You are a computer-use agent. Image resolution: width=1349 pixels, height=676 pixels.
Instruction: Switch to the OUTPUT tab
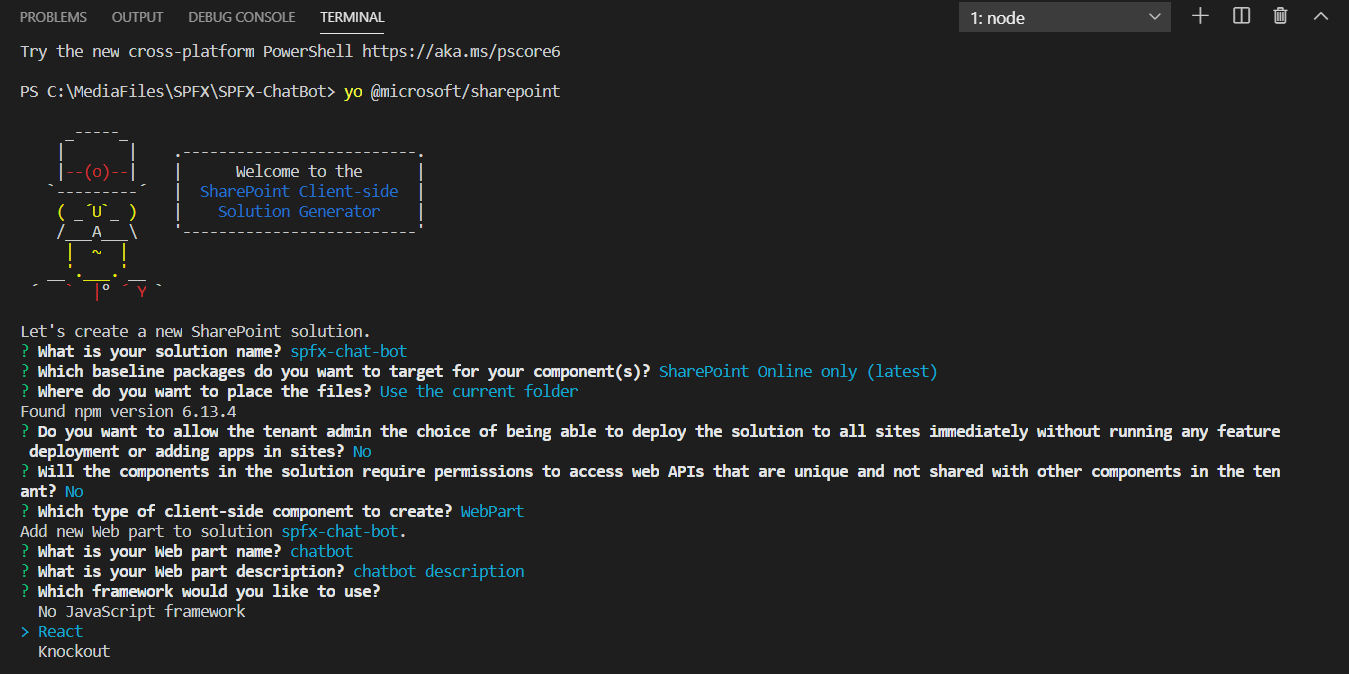tap(137, 16)
